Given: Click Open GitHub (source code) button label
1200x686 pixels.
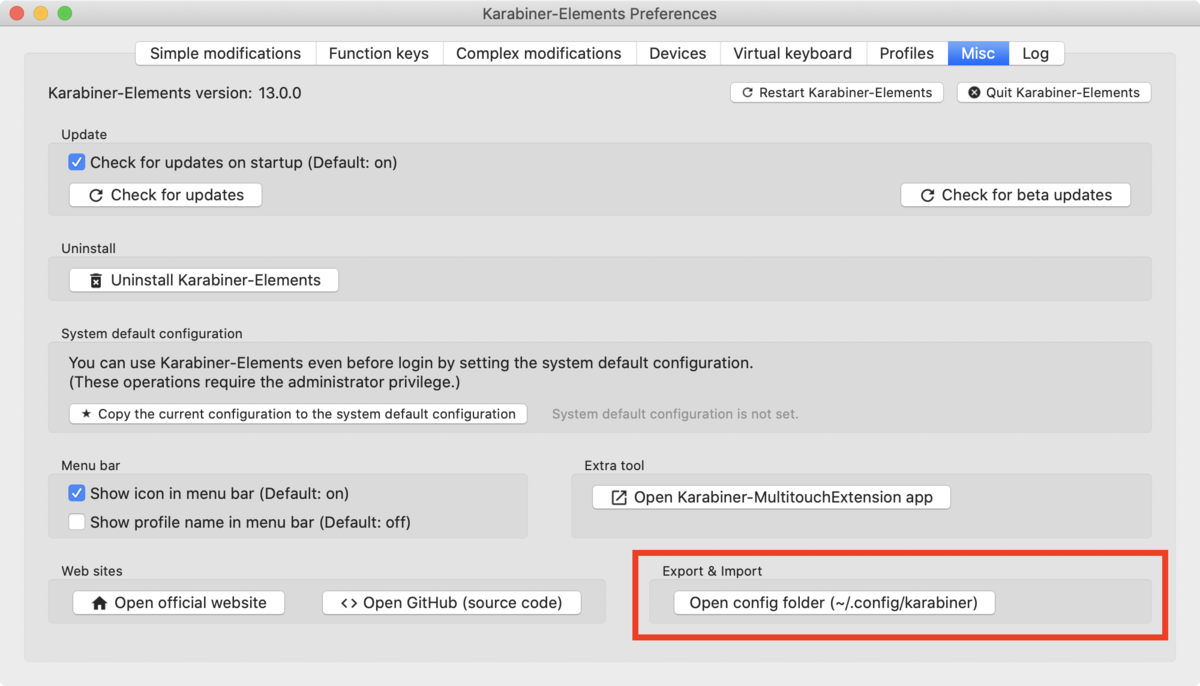Looking at the screenshot, I should (x=462, y=603).
